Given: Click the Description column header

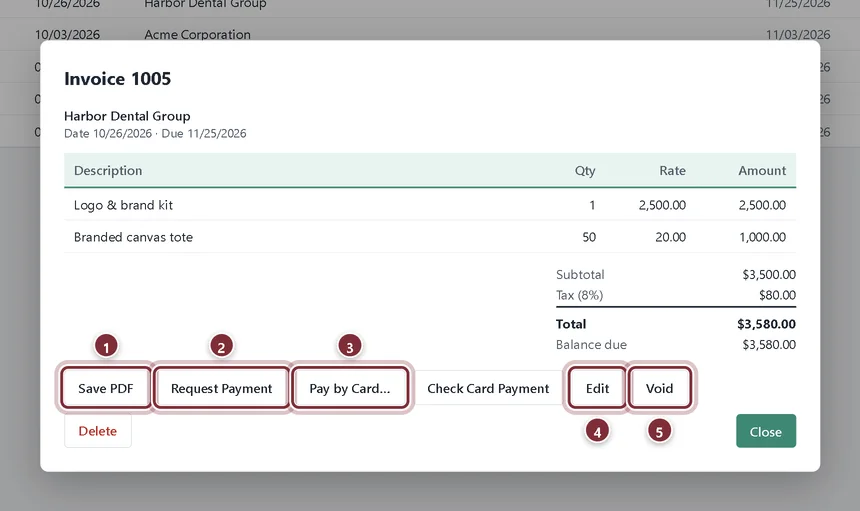Looking at the screenshot, I should click(108, 171).
